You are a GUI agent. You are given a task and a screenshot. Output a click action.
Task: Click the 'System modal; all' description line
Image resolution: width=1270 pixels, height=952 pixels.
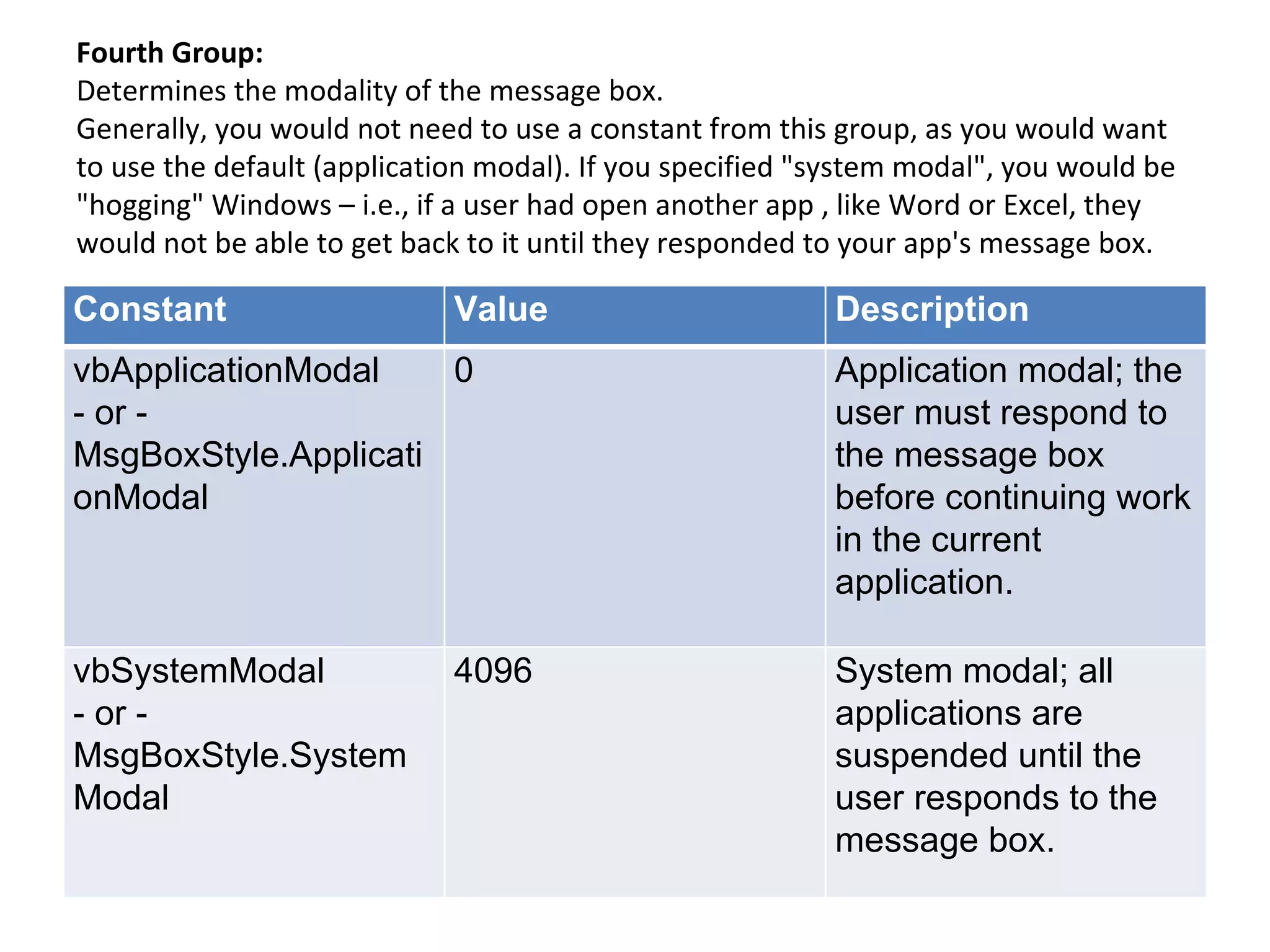point(974,671)
